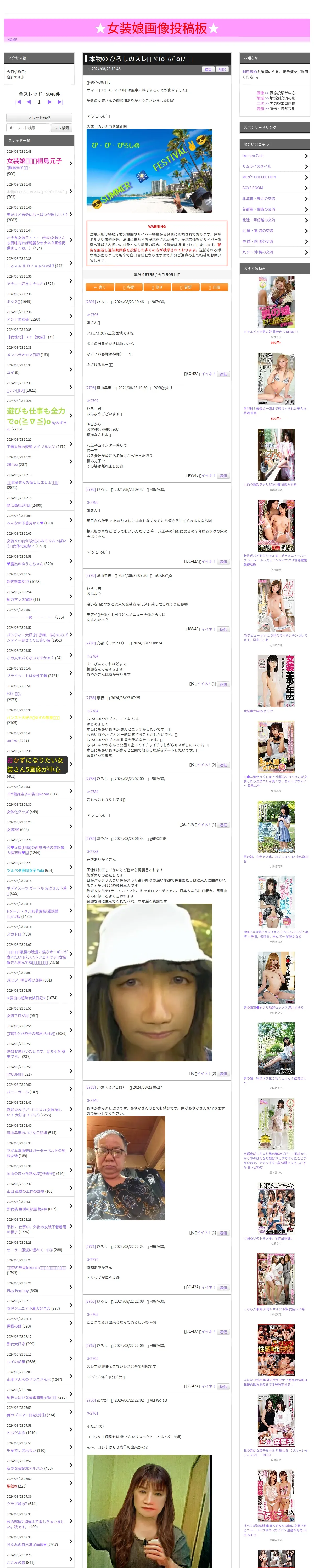314x1568 pixels.
Task: Click スレッド作成 create thread button
Action: click(x=39, y=118)
